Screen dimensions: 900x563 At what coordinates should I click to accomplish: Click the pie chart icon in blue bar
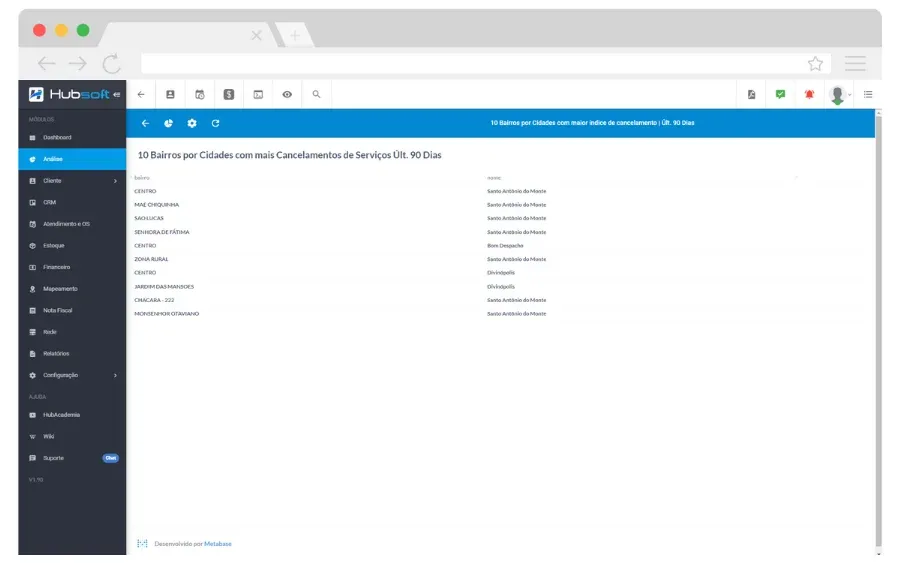coord(168,123)
